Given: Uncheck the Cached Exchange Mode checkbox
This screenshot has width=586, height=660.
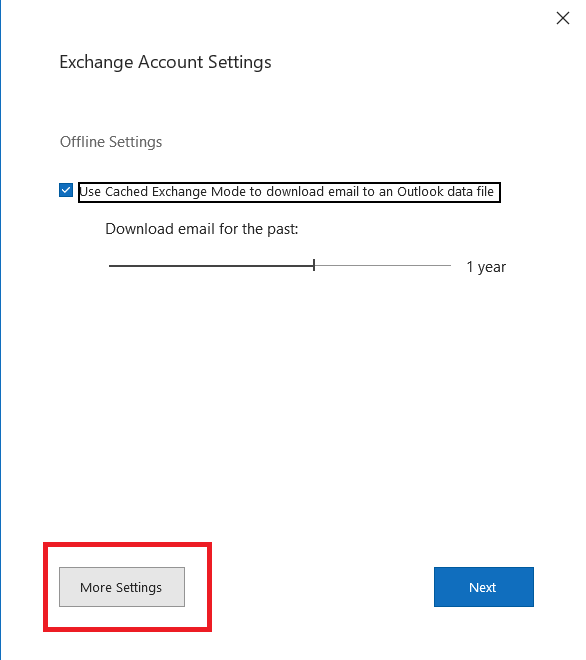Looking at the screenshot, I should point(66,190).
